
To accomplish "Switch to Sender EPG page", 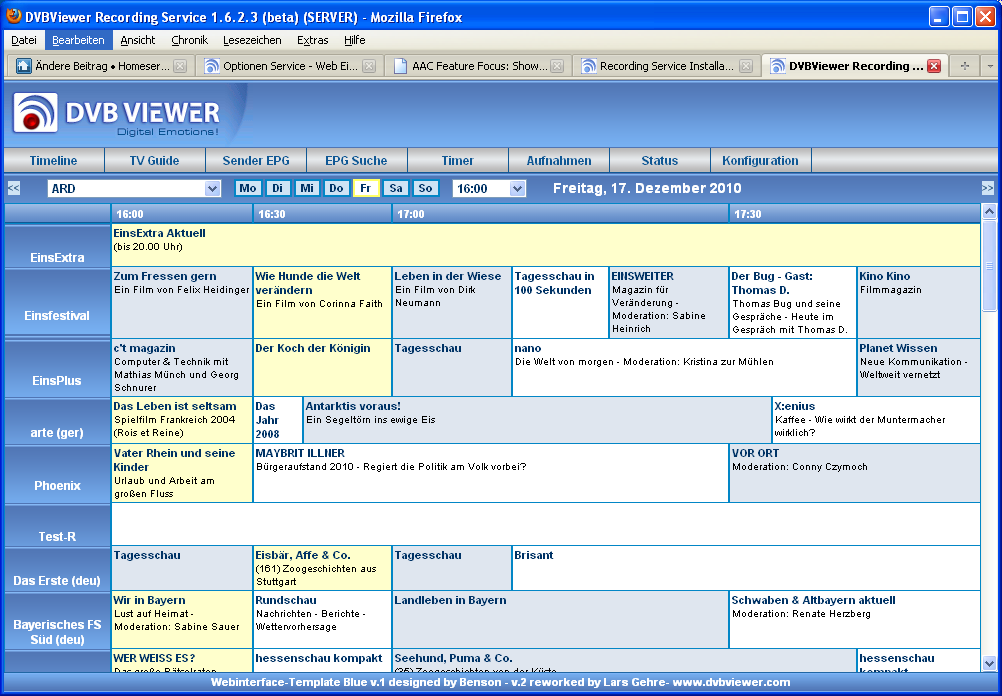I will pyautogui.click(x=256, y=160).
